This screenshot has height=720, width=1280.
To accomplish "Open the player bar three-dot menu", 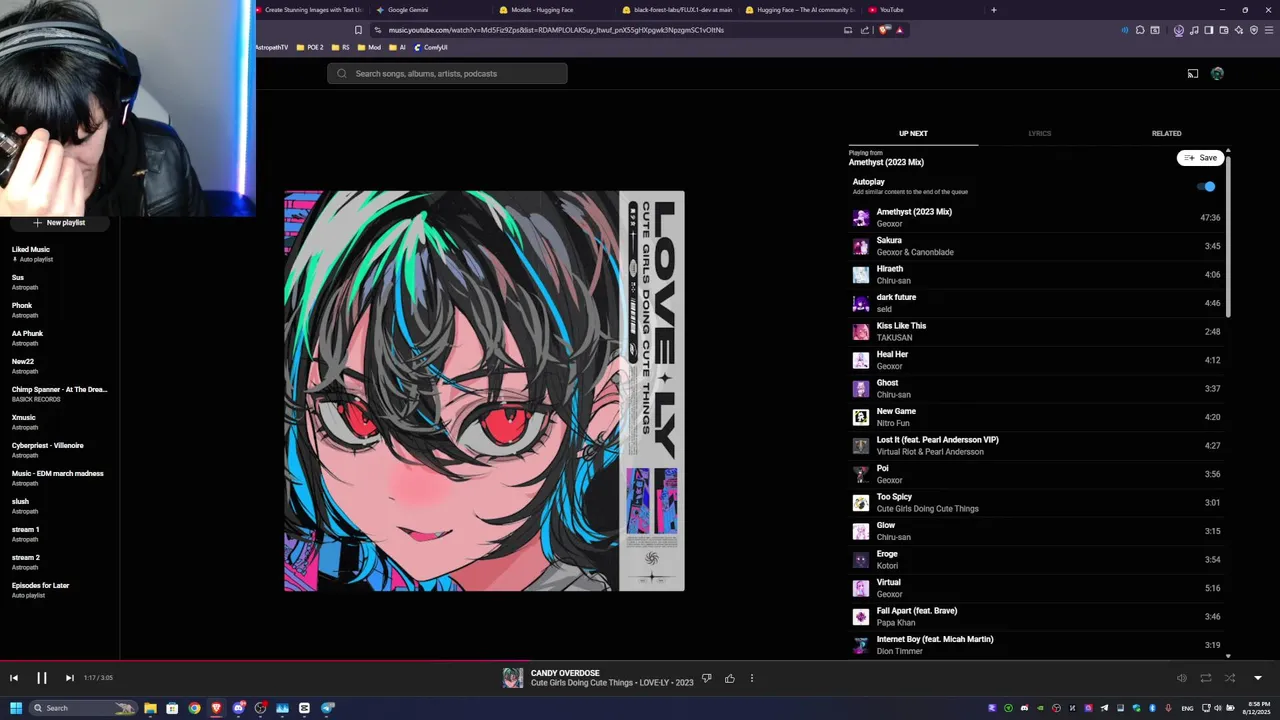I will pyautogui.click(x=752, y=678).
